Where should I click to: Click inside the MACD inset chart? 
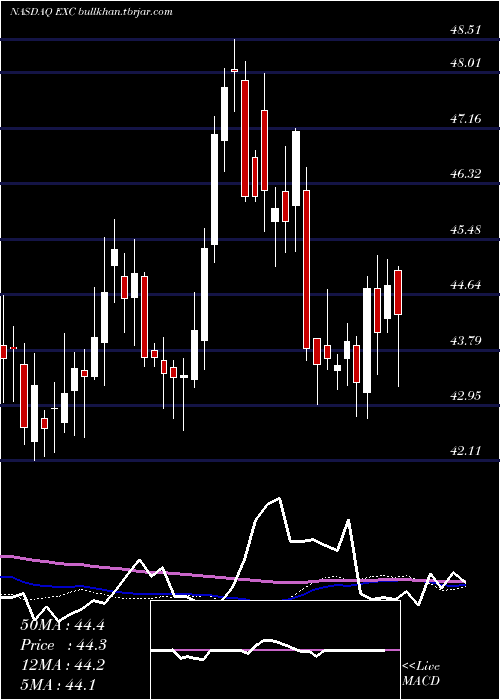pos(275,650)
